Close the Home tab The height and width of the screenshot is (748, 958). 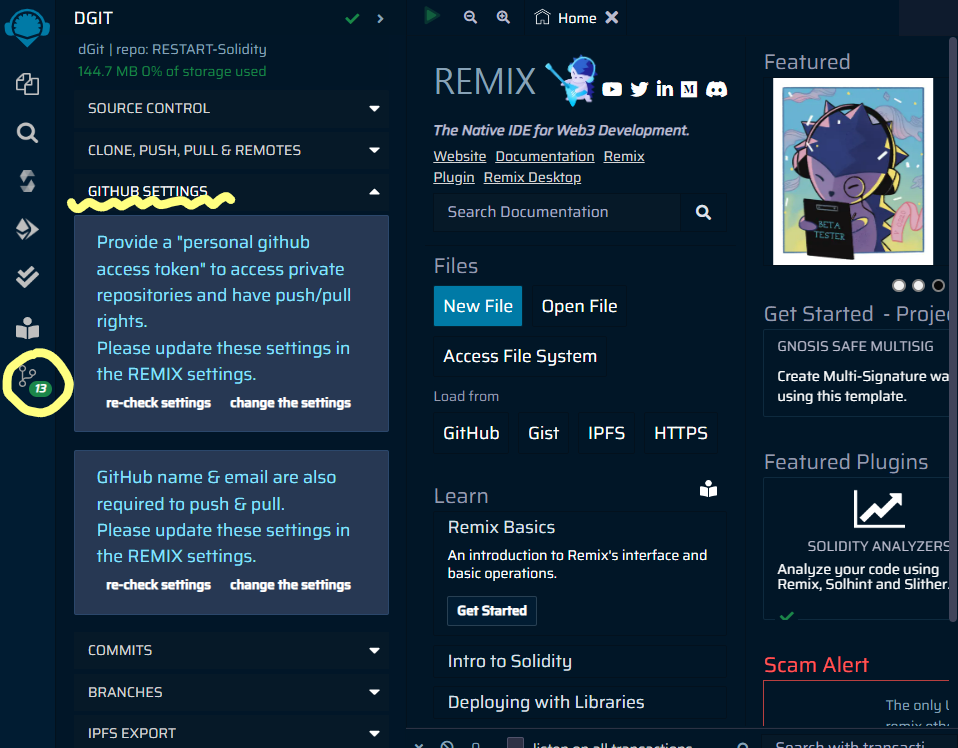pyautogui.click(x=612, y=18)
